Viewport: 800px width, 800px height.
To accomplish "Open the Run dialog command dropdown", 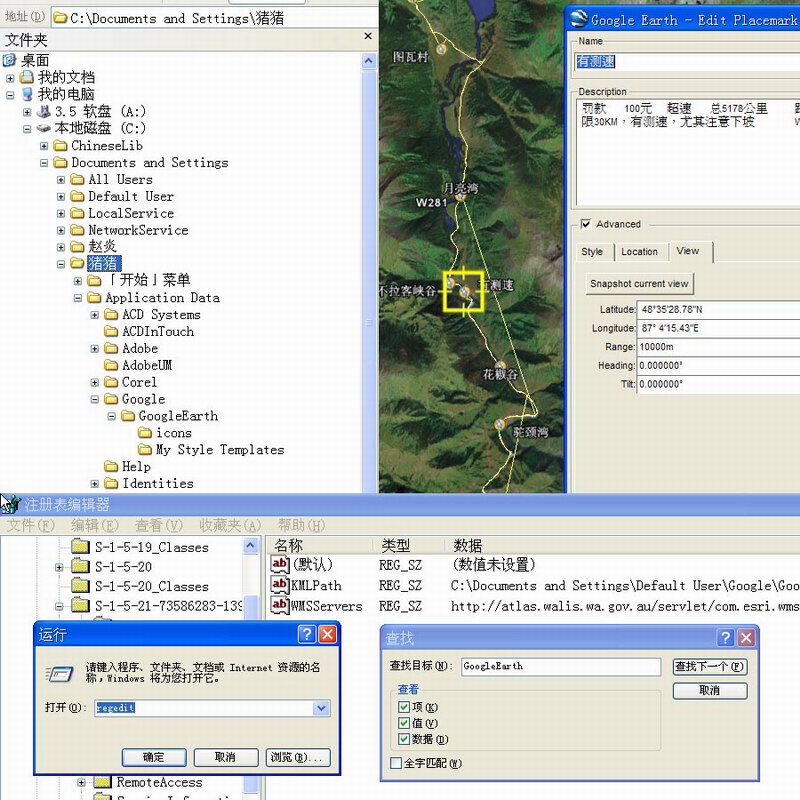I will tap(321, 708).
